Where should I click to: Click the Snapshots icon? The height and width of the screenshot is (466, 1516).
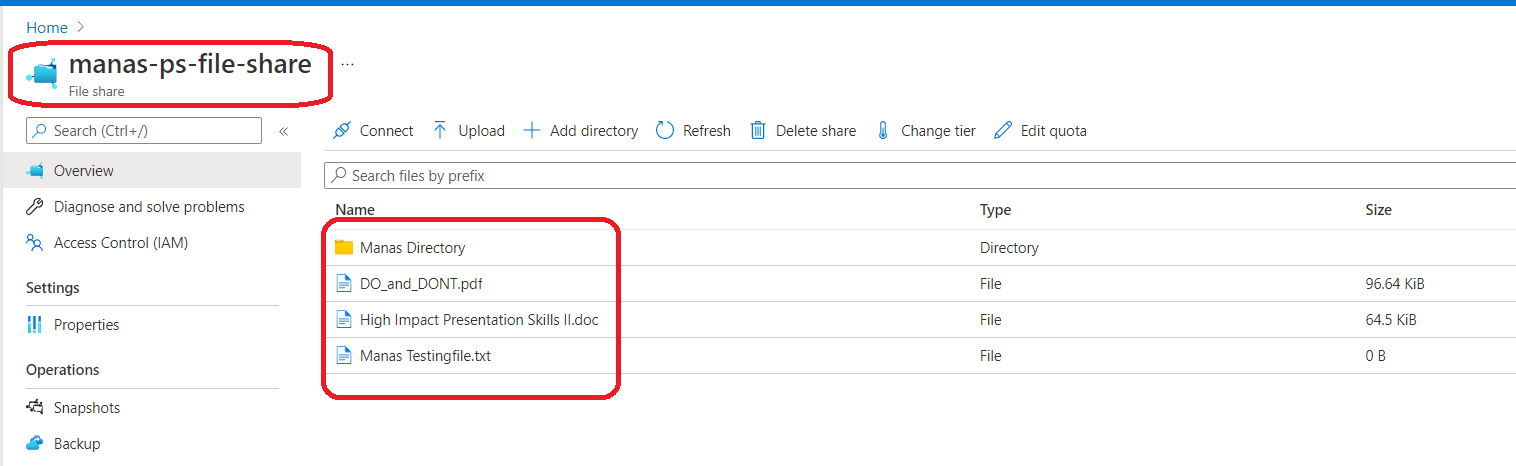35,408
